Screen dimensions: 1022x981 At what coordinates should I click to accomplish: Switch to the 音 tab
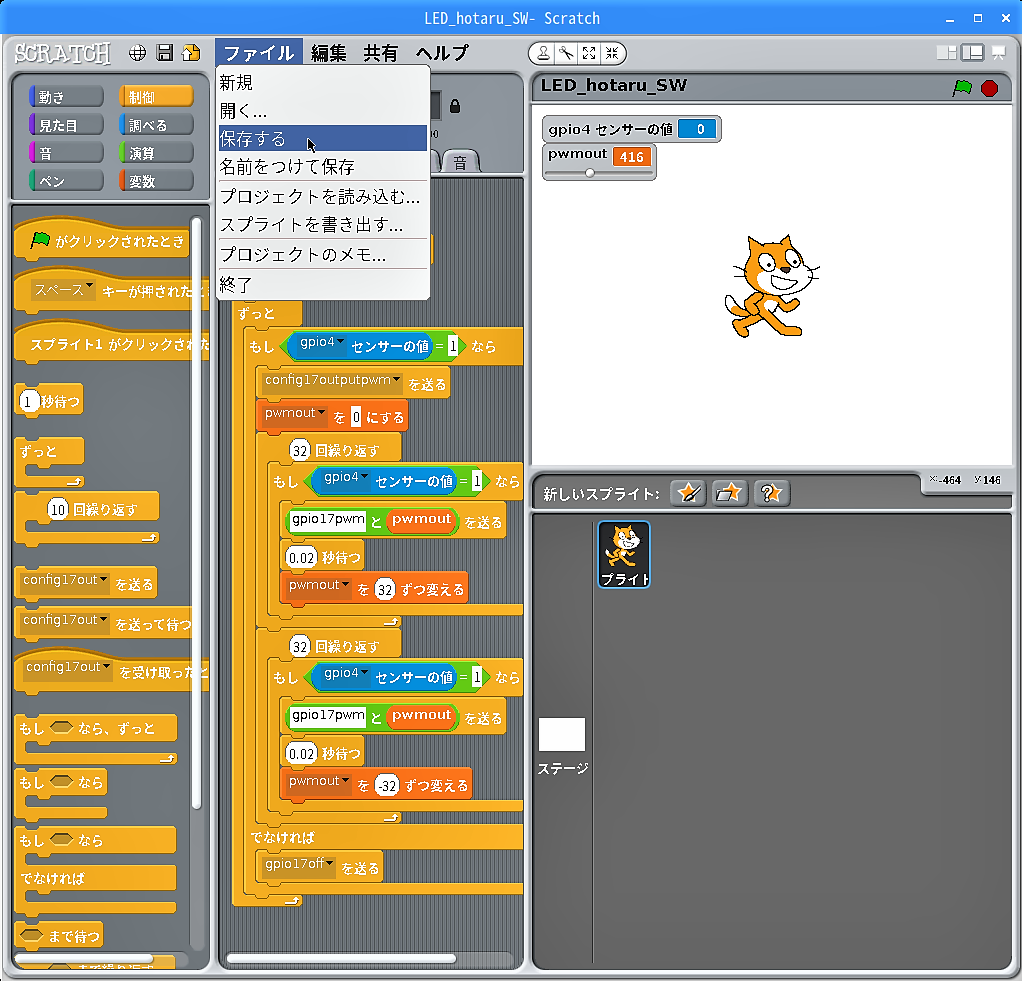tap(461, 162)
